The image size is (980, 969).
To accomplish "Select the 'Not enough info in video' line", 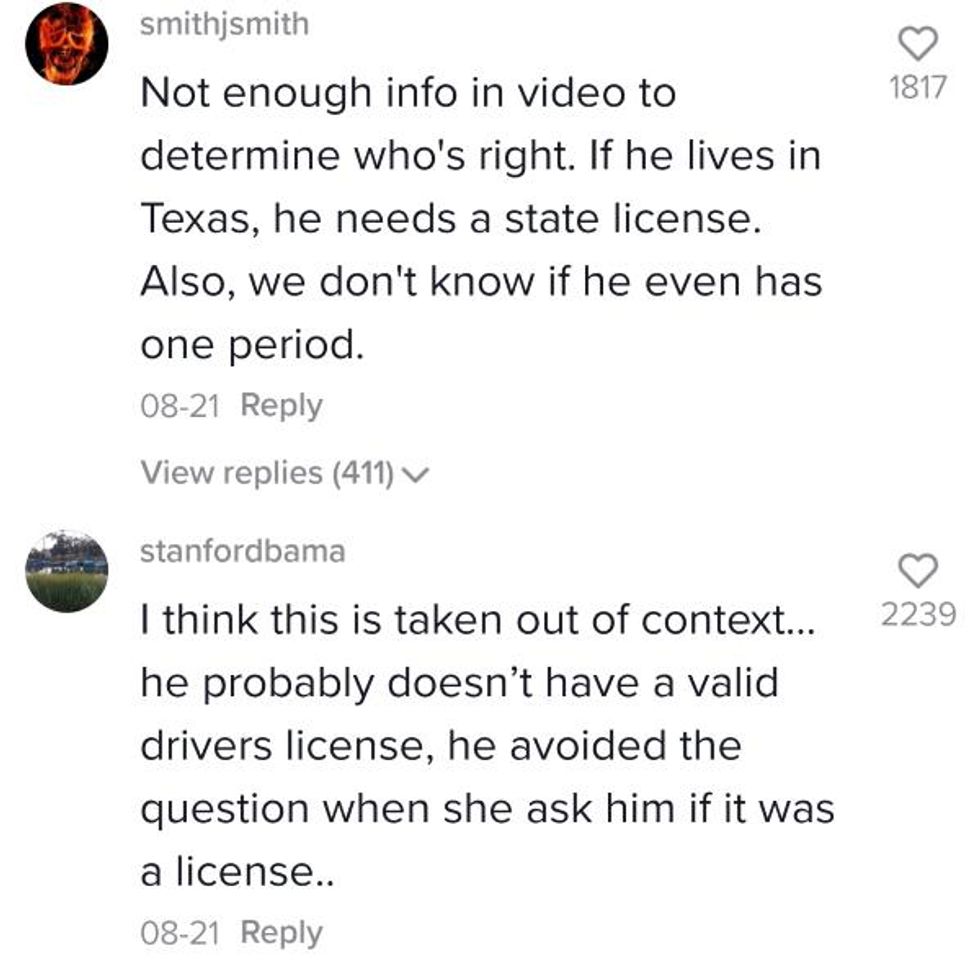I will (x=408, y=94).
